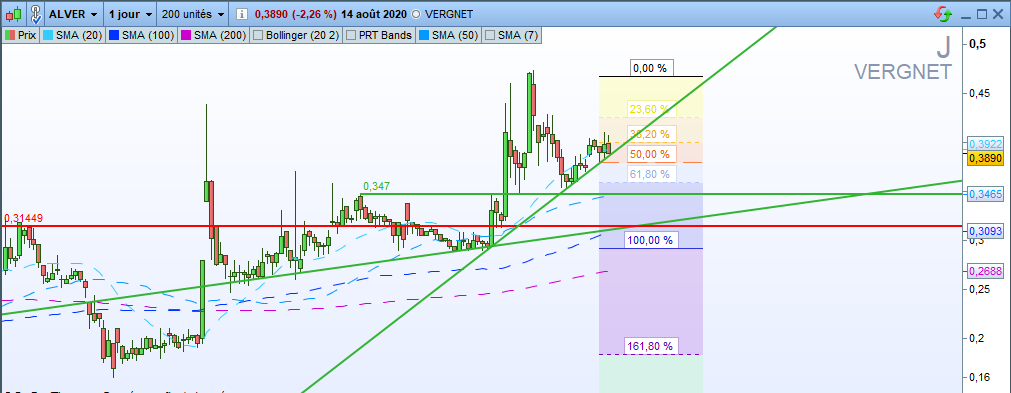Click the Prix price color icon
Image resolution: width=1011 pixels, height=393 pixels.
coord(10,35)
